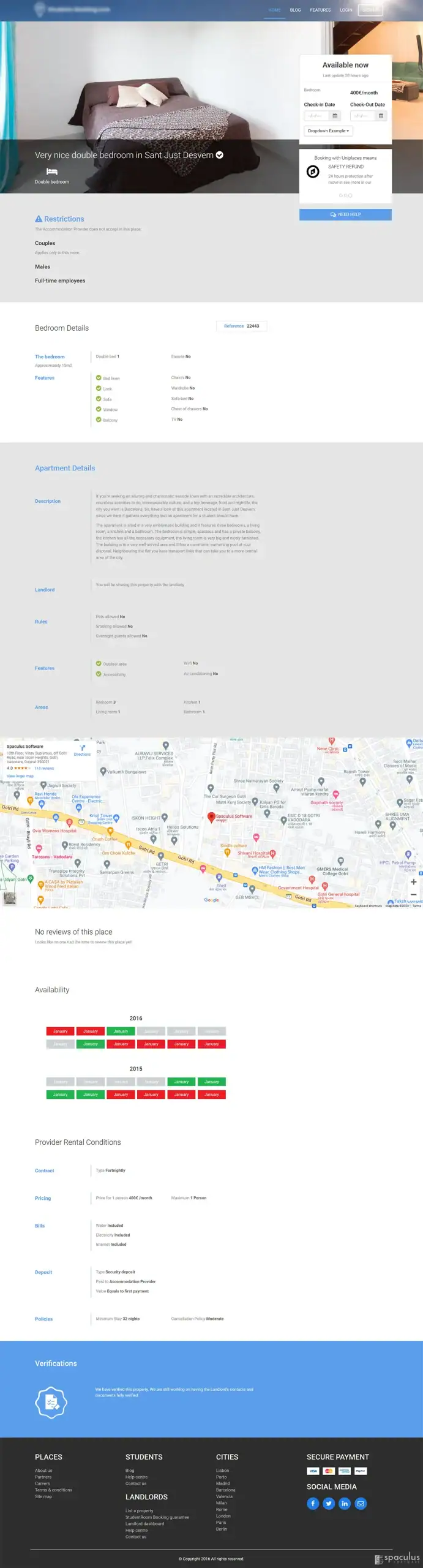Image resolution: width=423 pixels, height=1568 pixels.
Task: Select the last carousel dot under Safety Refund
Action: 350,195
